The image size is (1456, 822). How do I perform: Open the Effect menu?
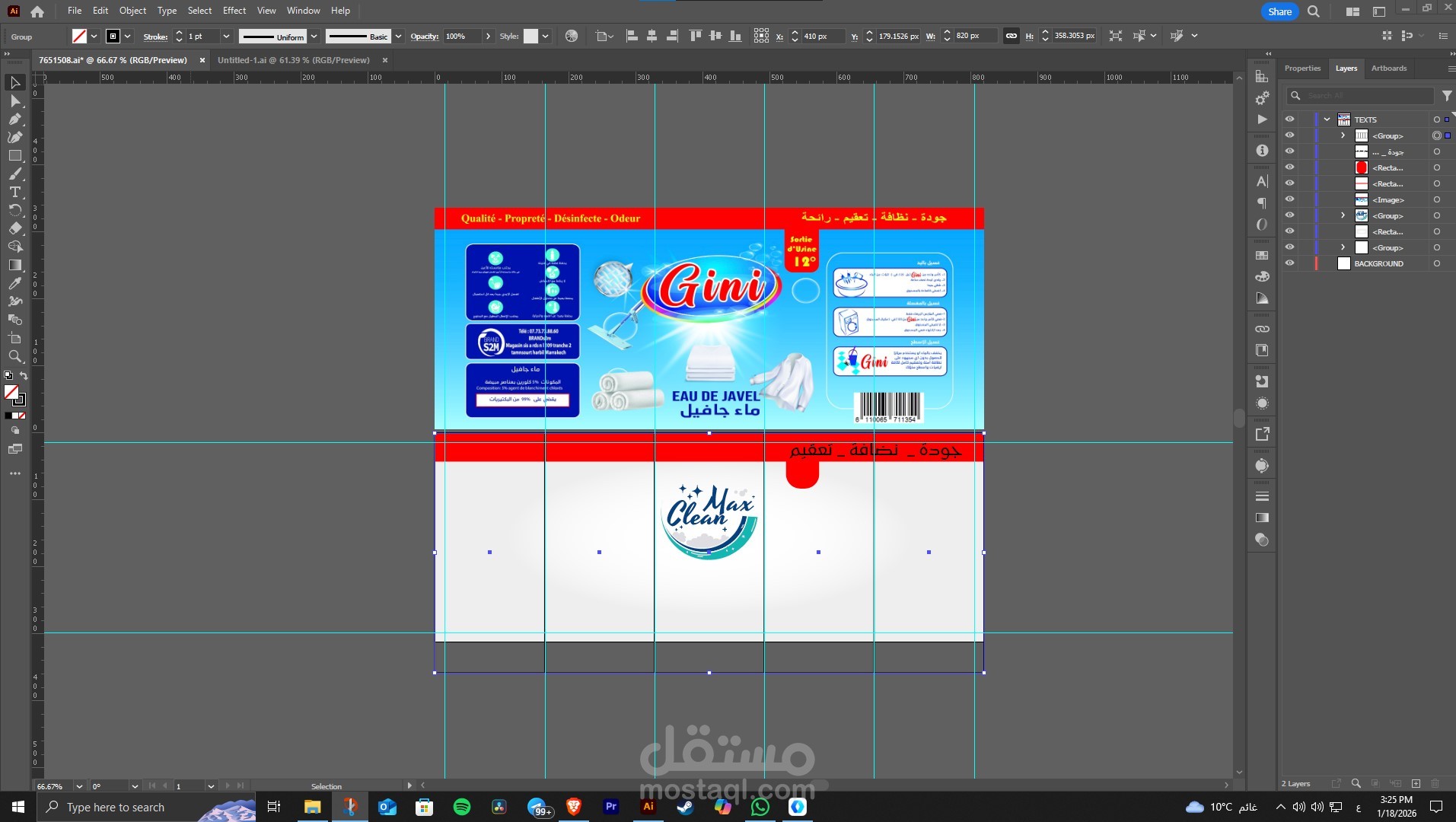[234, 11]
